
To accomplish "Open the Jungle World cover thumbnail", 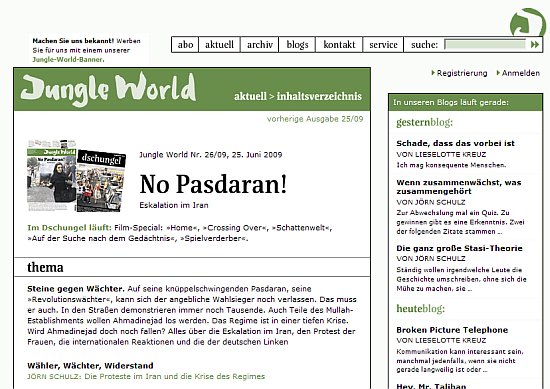I will coord(52,175).
